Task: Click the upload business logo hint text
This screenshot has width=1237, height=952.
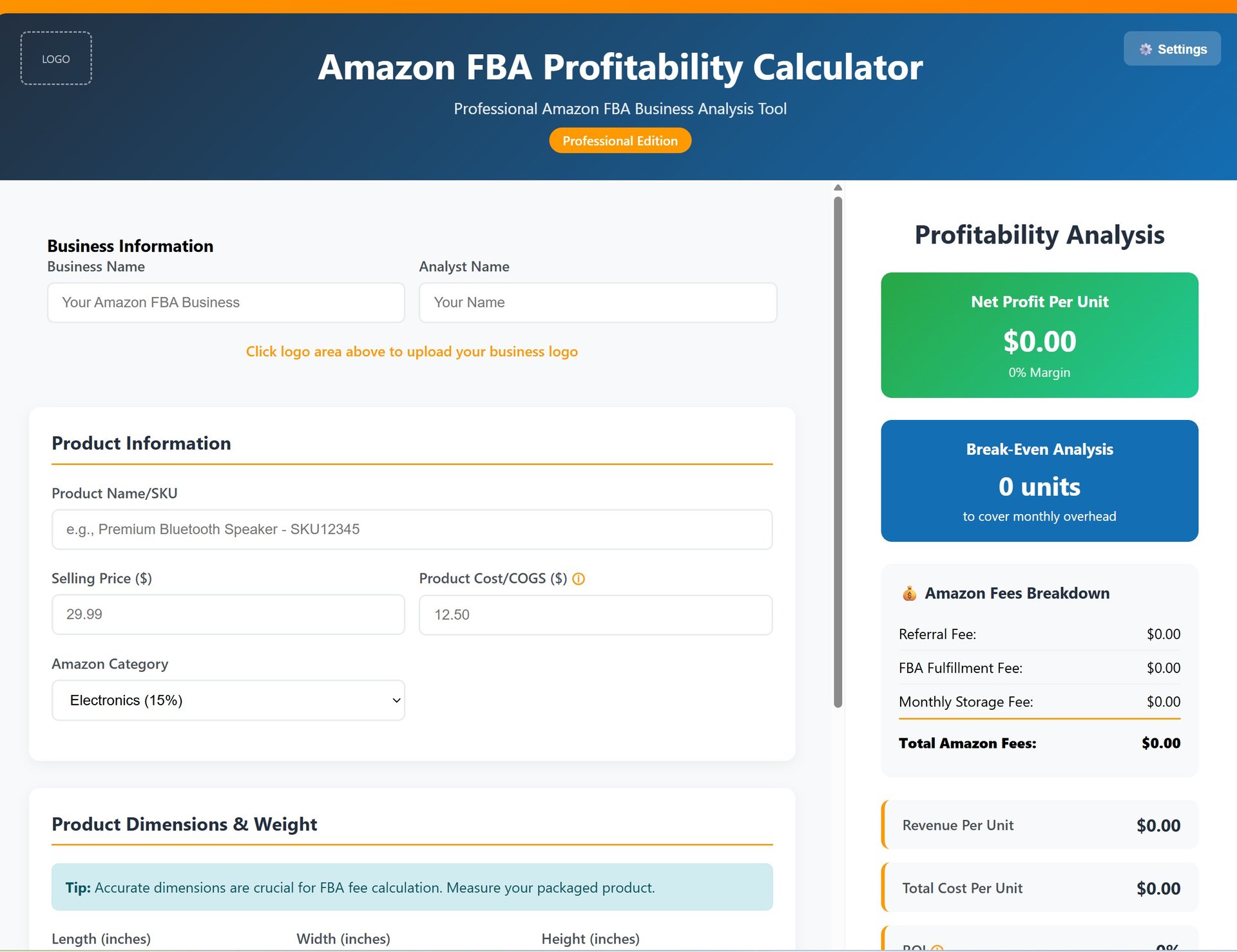Action: [412, 352]
